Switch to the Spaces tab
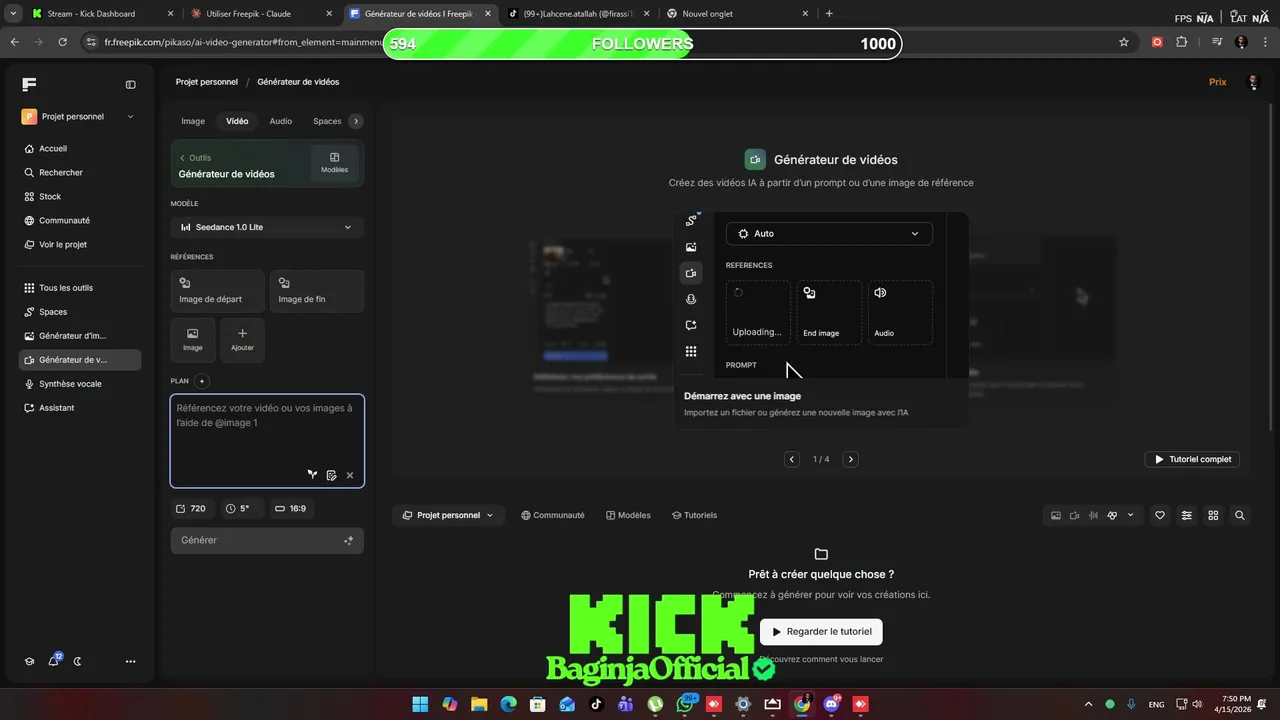Viewport: 1280px width, 720px height. pyautogui.click(x=327, y=121)
